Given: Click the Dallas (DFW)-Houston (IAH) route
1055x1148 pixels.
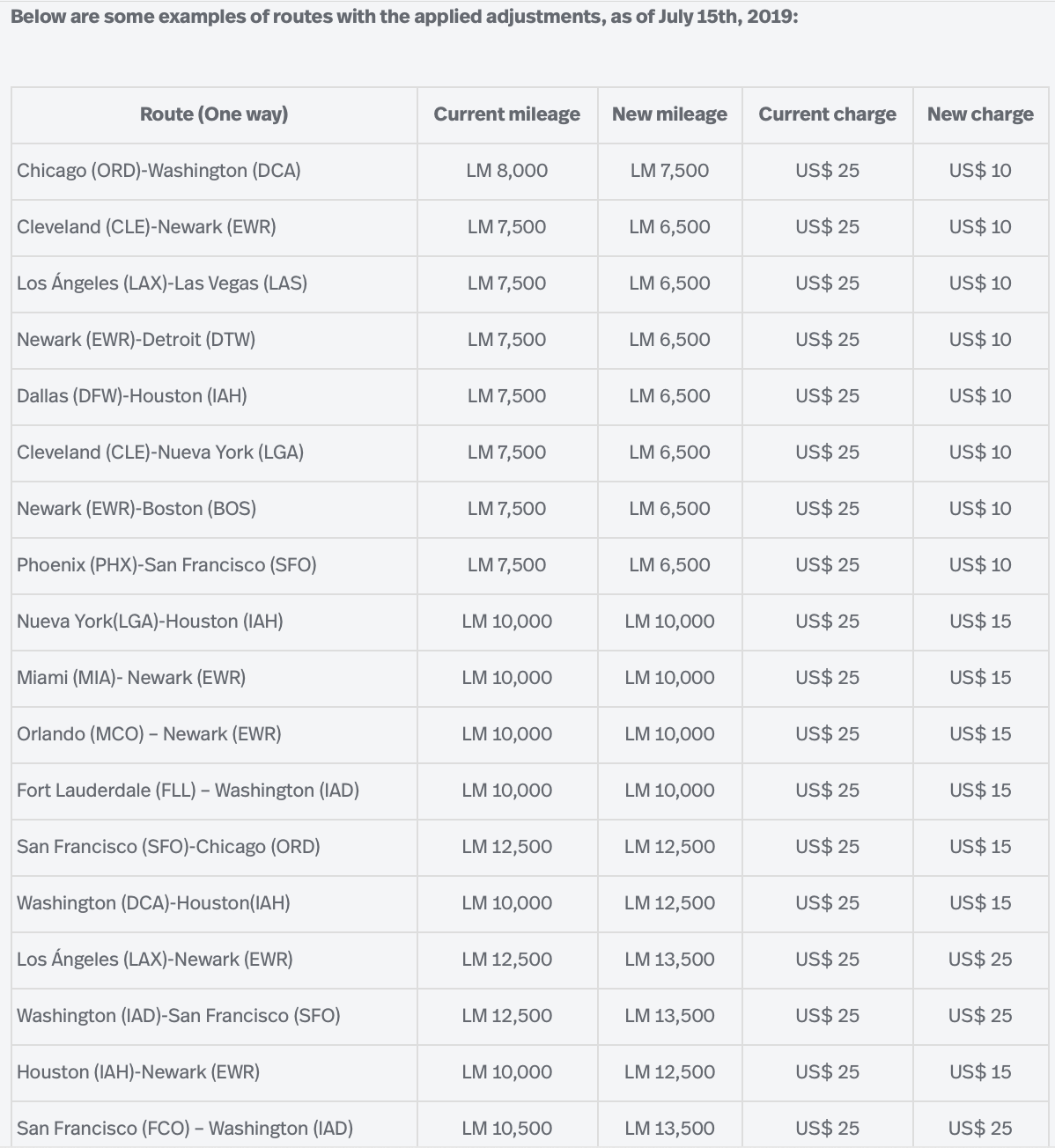Looking at the screenshot, I should [131, 396].
